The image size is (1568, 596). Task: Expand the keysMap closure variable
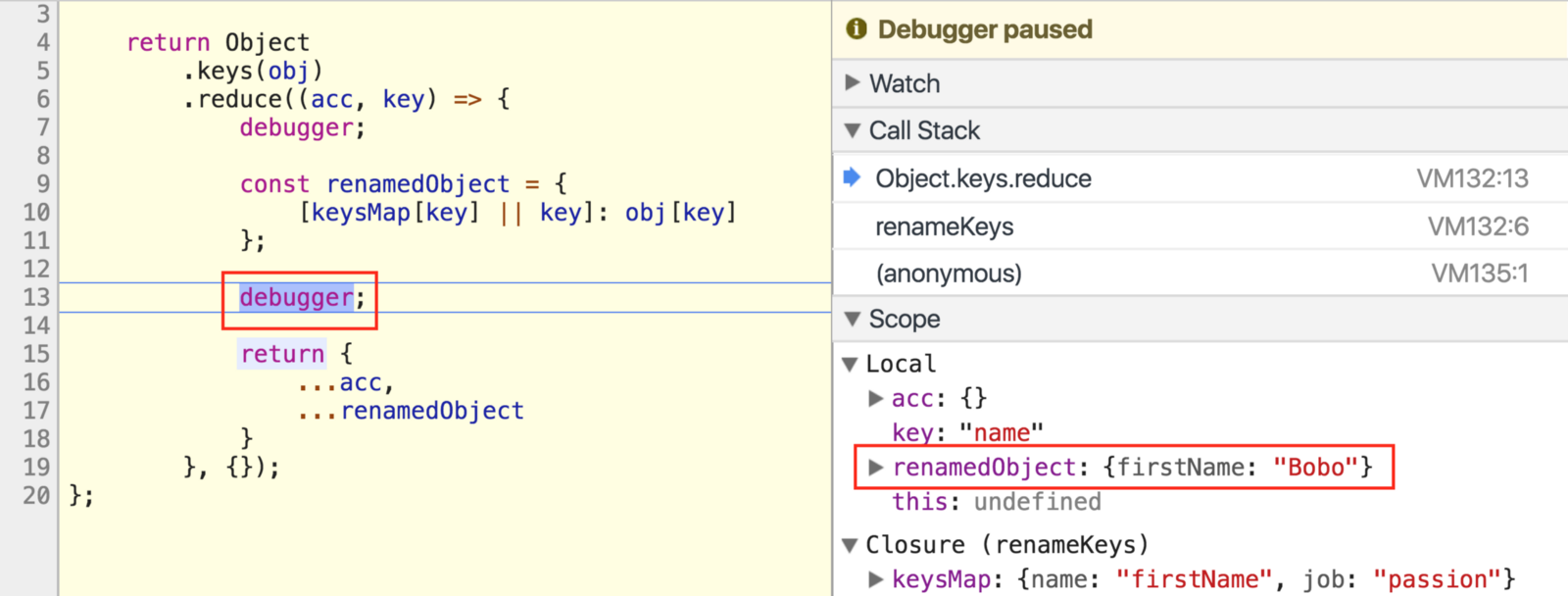coord(875,579)
